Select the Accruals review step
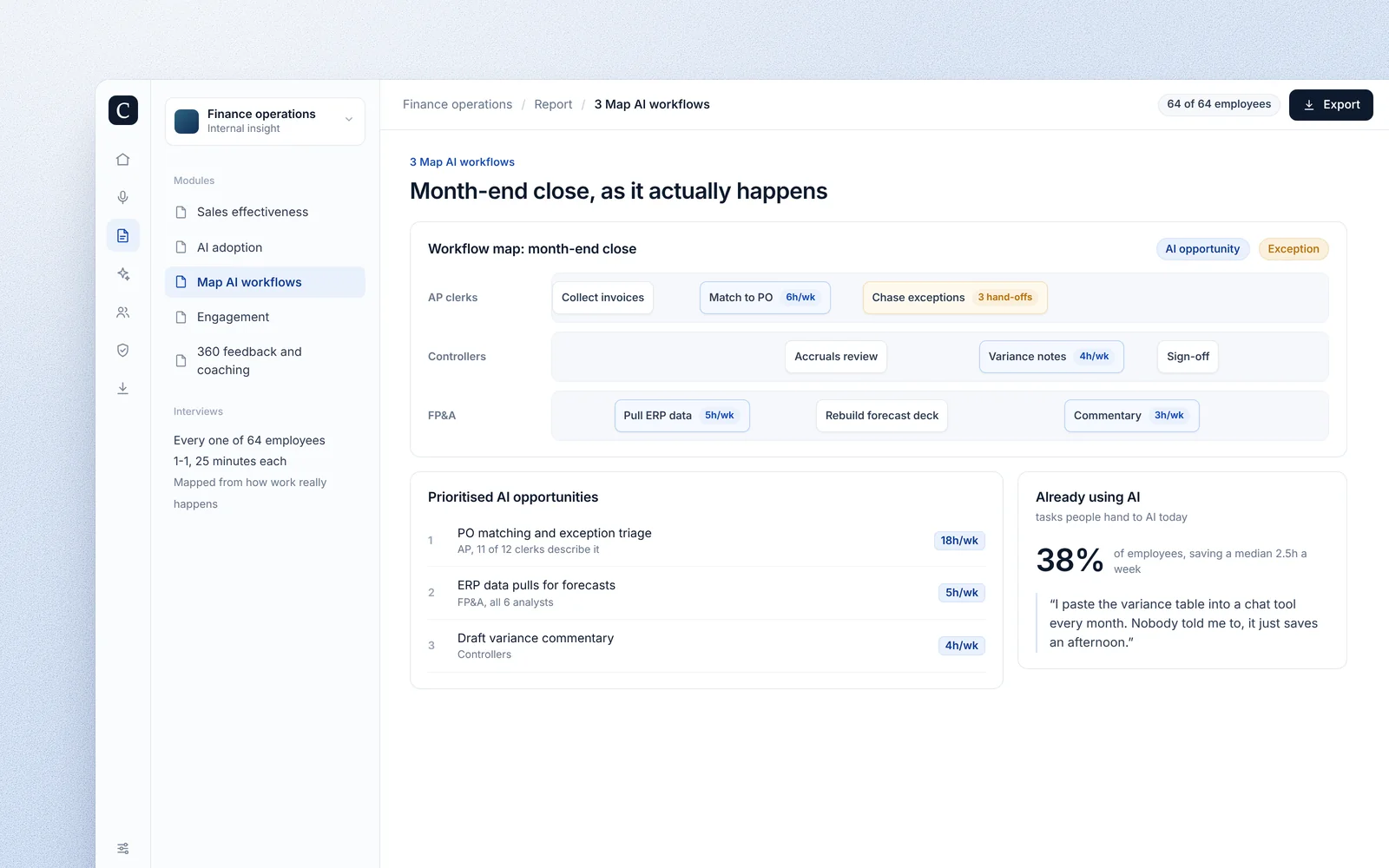This screenshot has height=868, width=1389. [x=836, y=357]
